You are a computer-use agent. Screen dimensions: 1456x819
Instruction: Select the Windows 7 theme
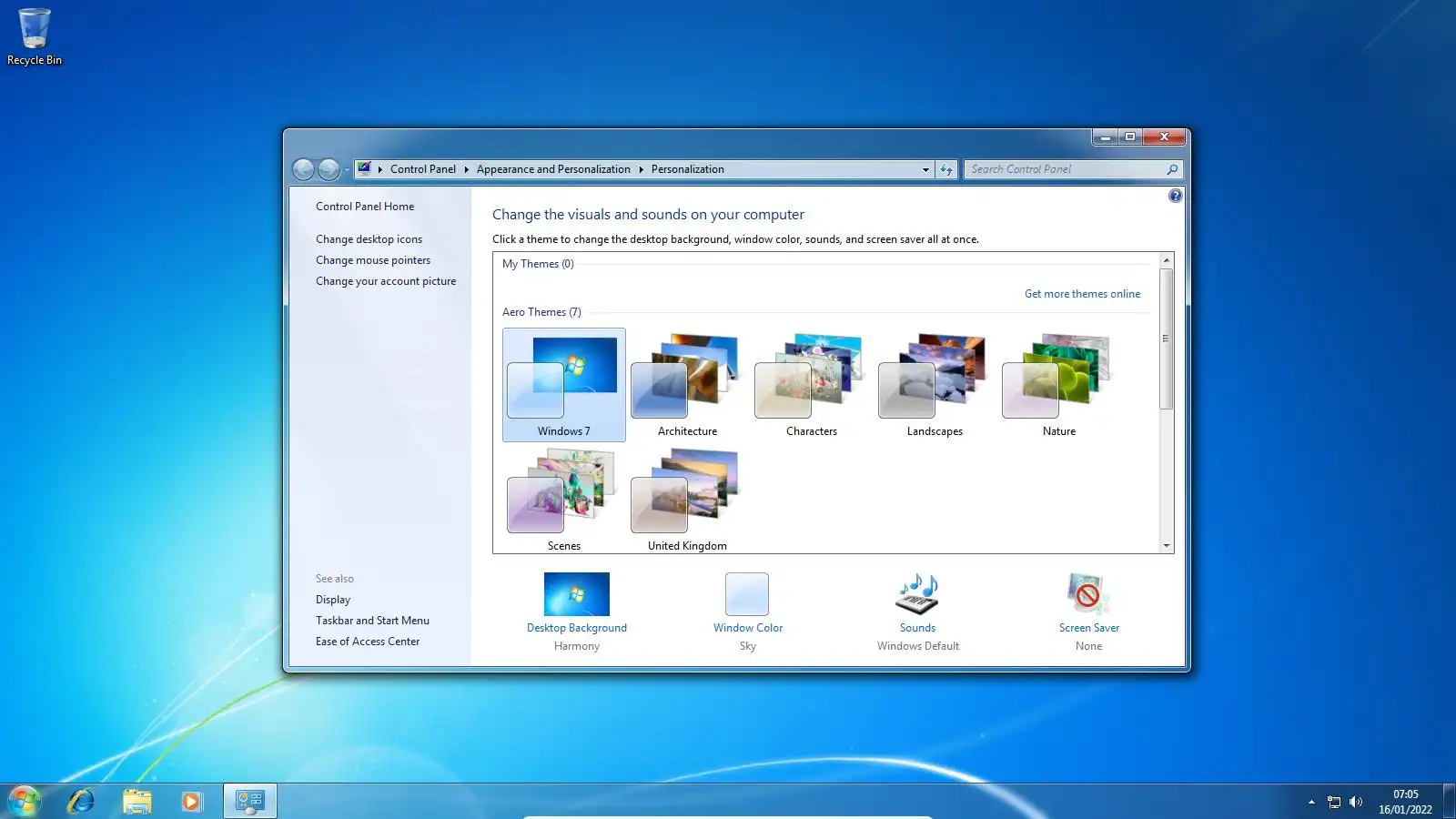pos(564,385)
